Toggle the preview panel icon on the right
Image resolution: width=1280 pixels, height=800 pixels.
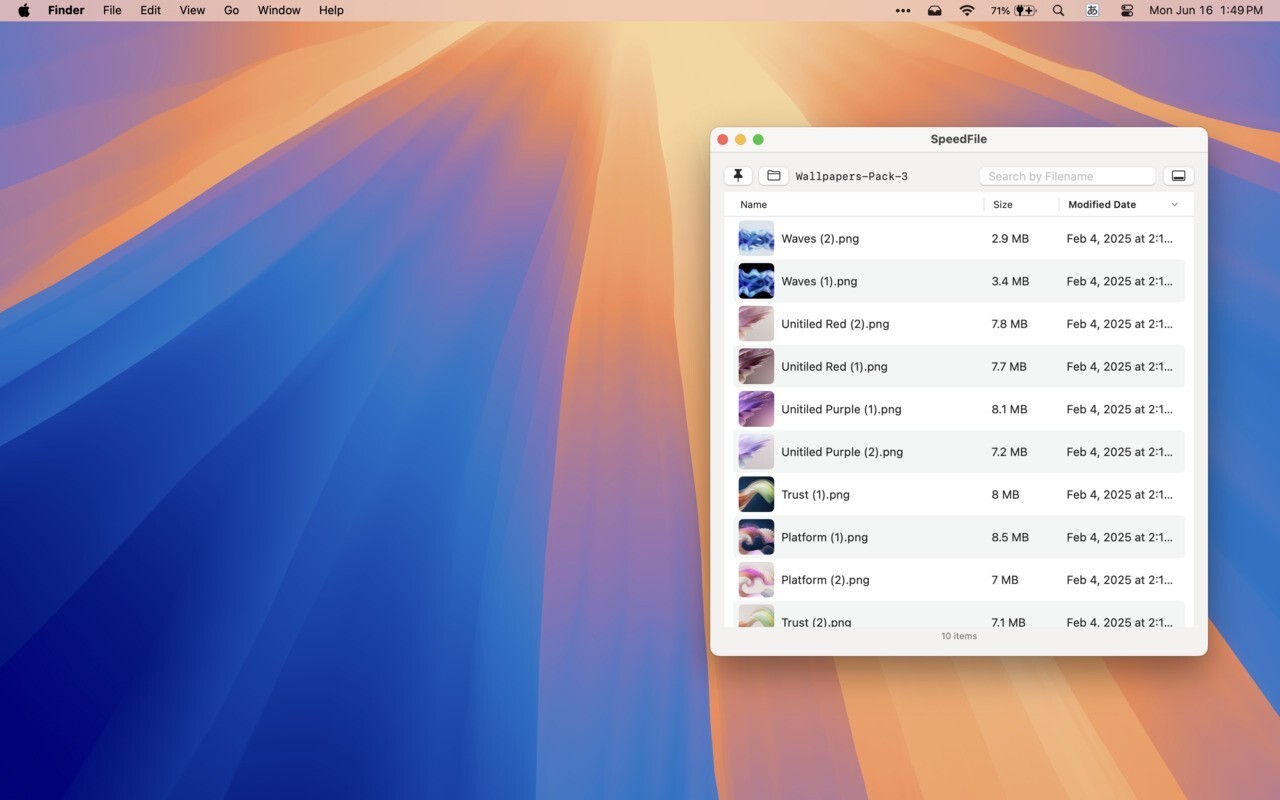(1178, 175)
